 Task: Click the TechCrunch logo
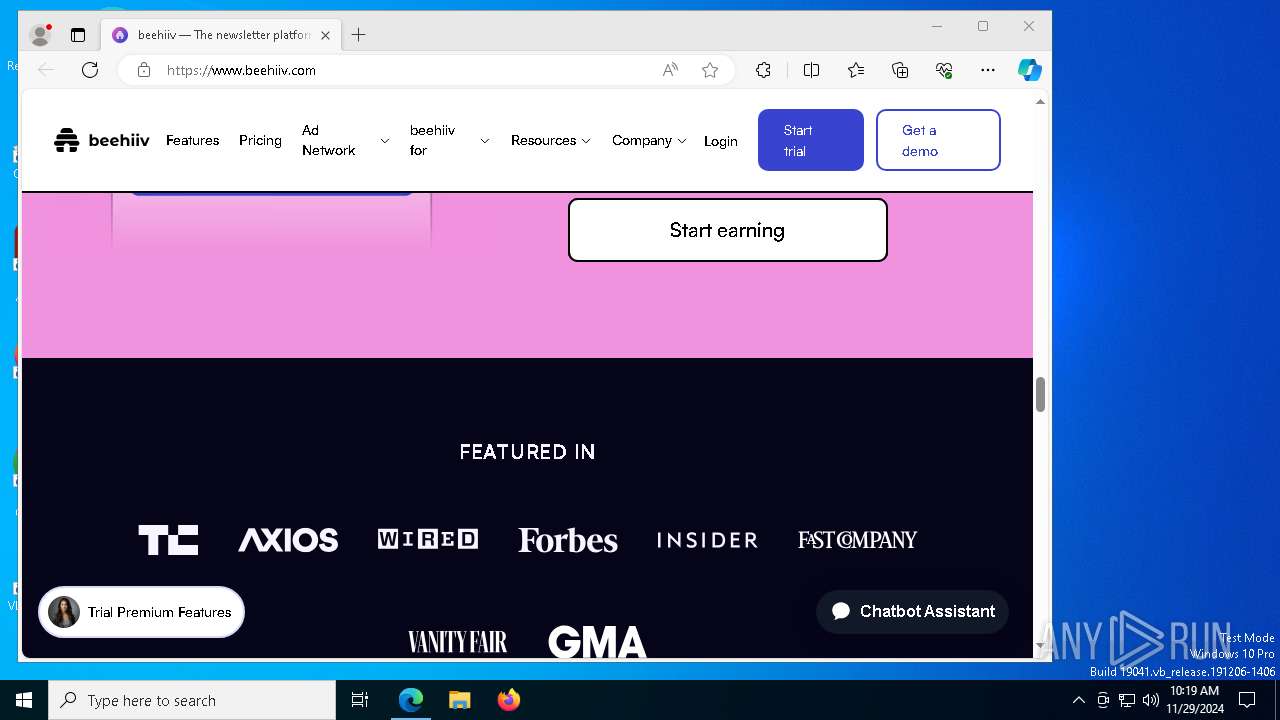point(168,540)
